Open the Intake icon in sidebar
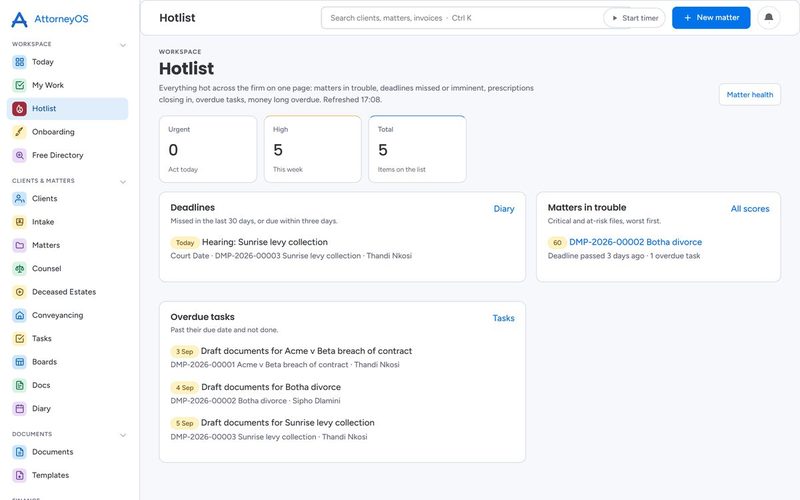Viewport: 800px width, 500px height. point(19,222)
